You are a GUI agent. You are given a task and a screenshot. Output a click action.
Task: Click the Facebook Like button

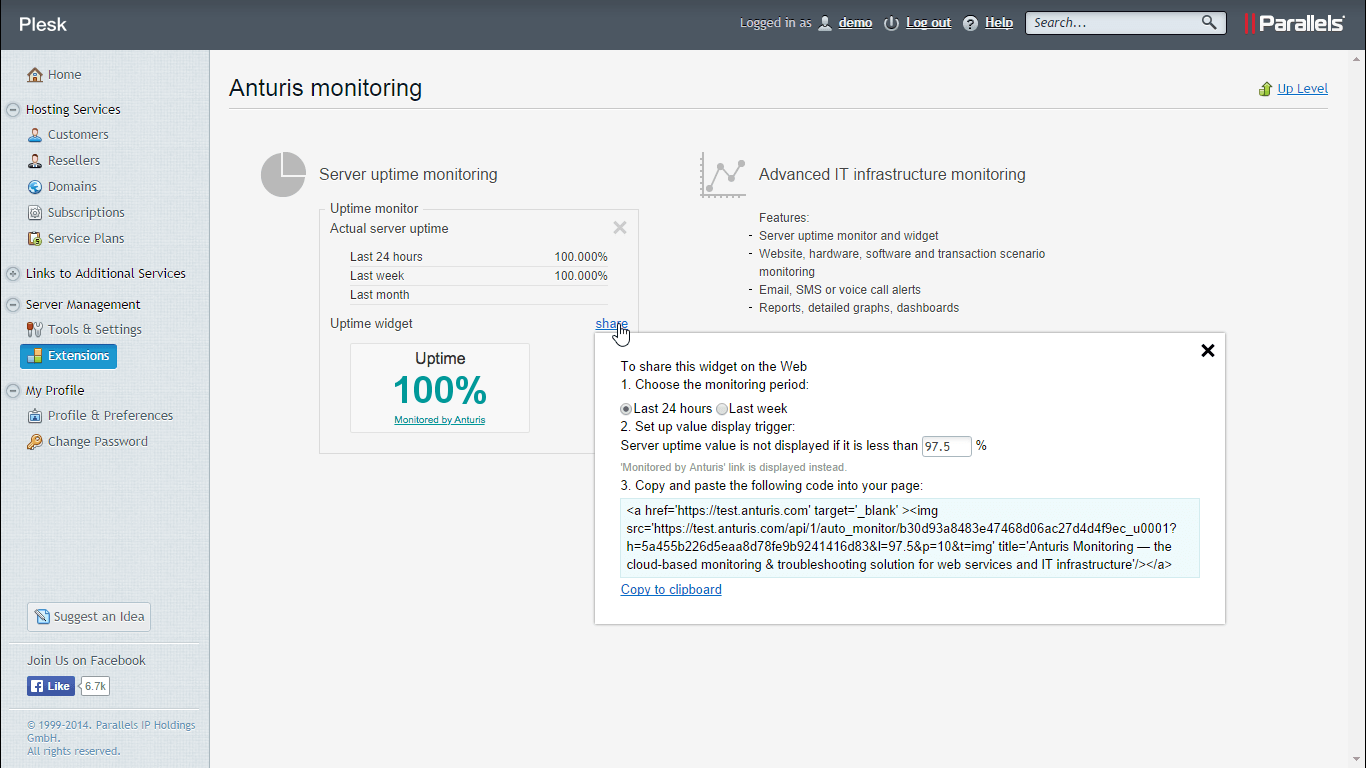click(x=51, y=686)
